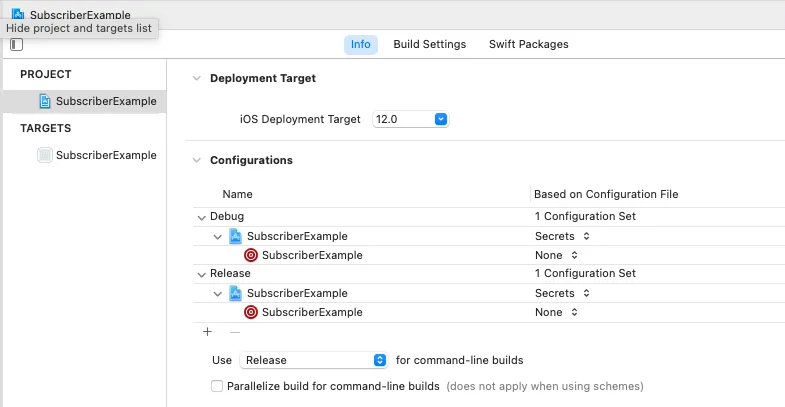785x407 pixels.
Task: Open the command-line build configuration dropdown
Action: [x=314, y=360]
